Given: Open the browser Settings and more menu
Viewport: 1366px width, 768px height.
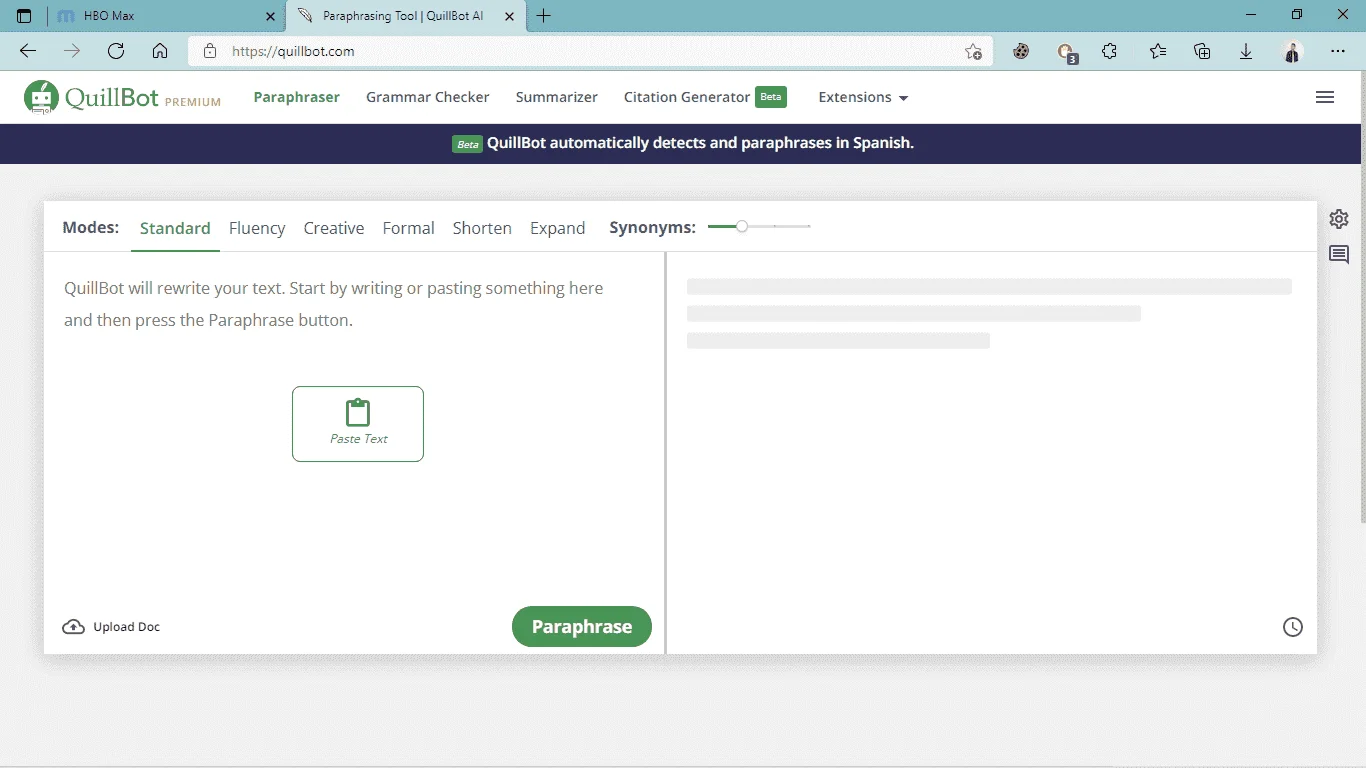Looking at the screenshot, I should point(1338,51).
